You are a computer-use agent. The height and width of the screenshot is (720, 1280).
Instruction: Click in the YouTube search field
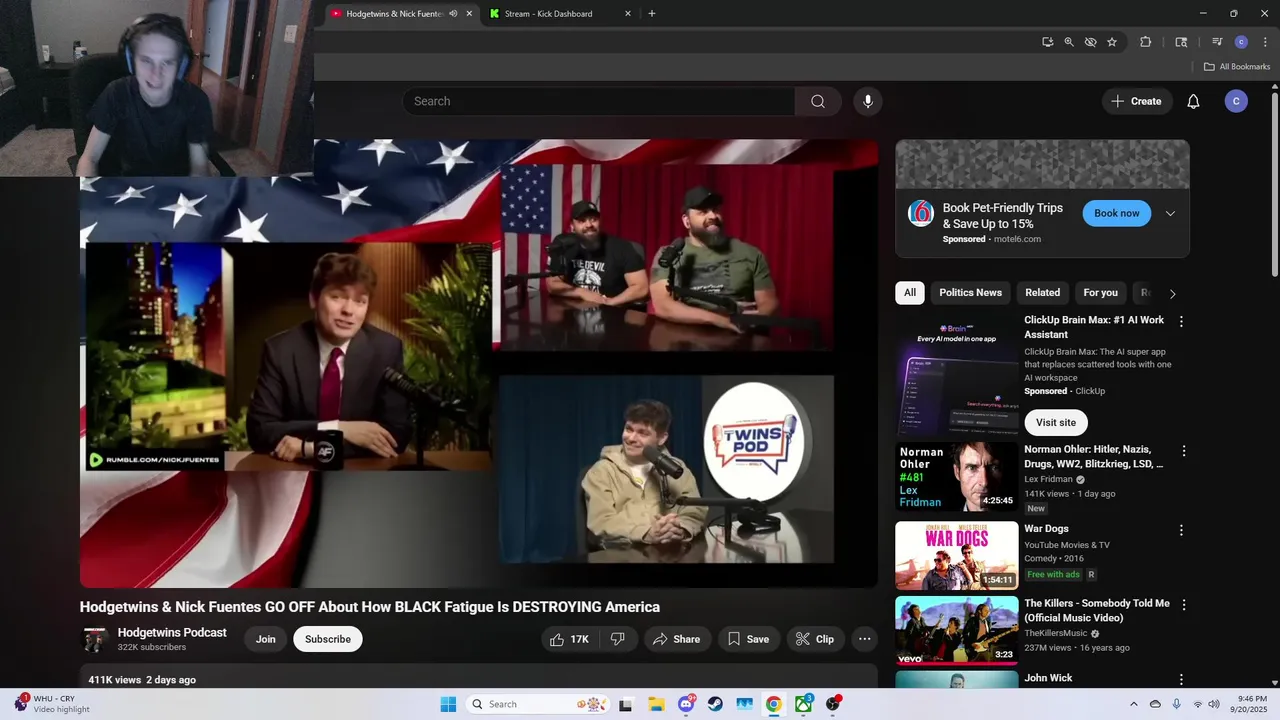[600, 101]
